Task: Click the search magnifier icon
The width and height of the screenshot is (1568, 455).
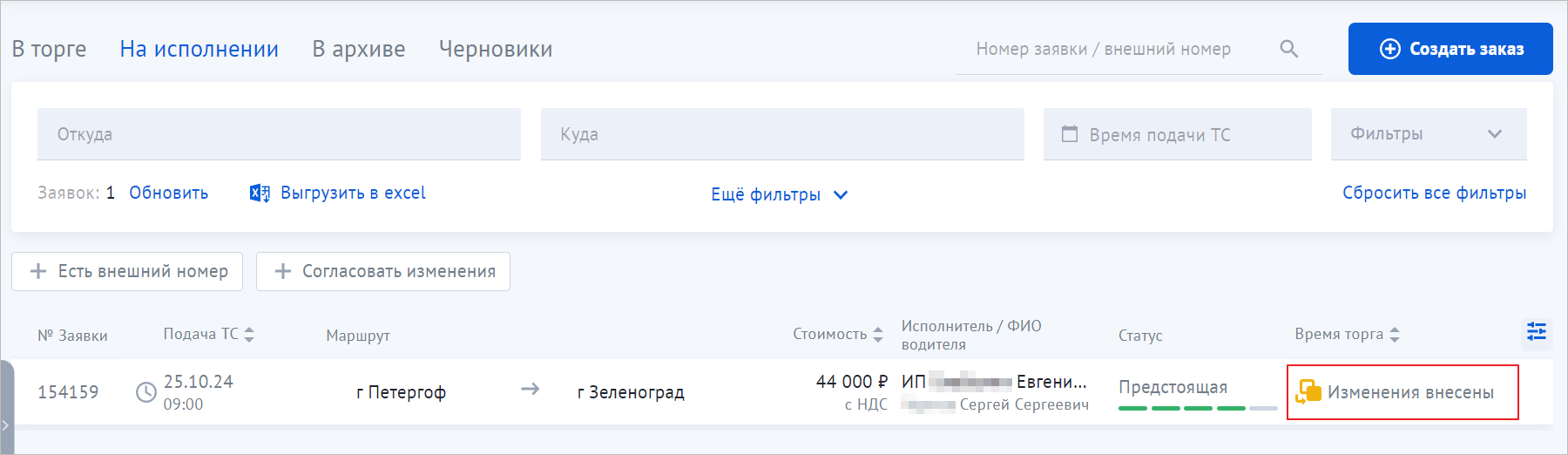Action: click(1289, 49)
